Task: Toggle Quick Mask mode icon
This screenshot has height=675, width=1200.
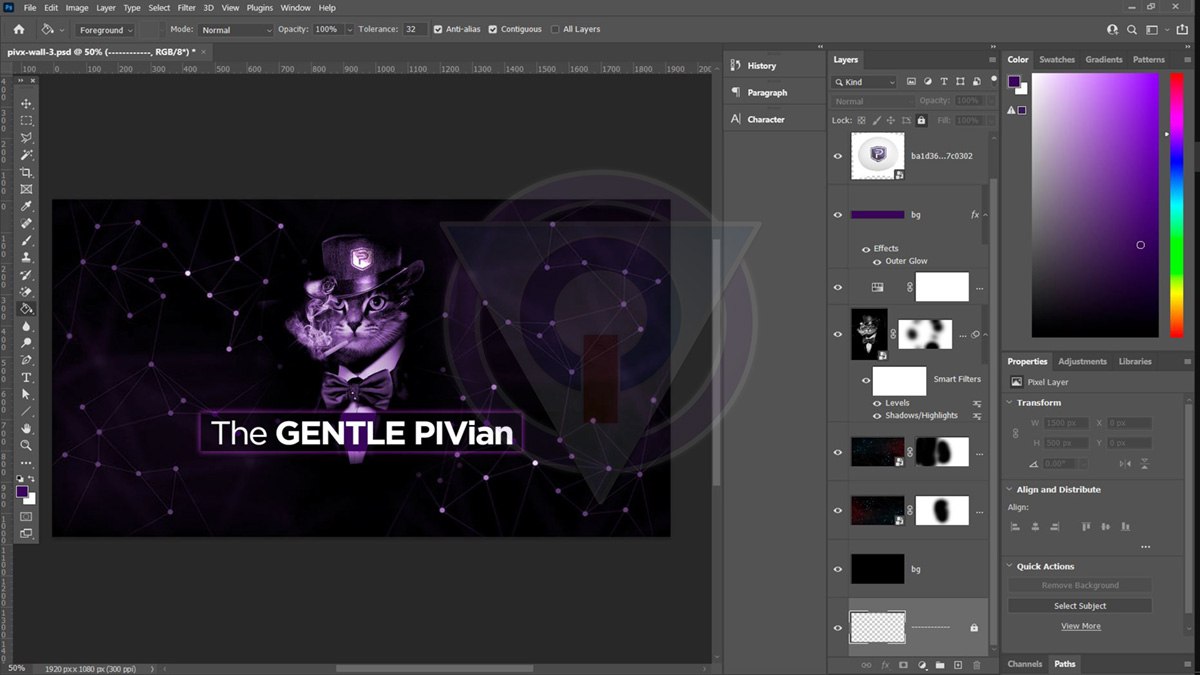Action: tap(27, 516)
